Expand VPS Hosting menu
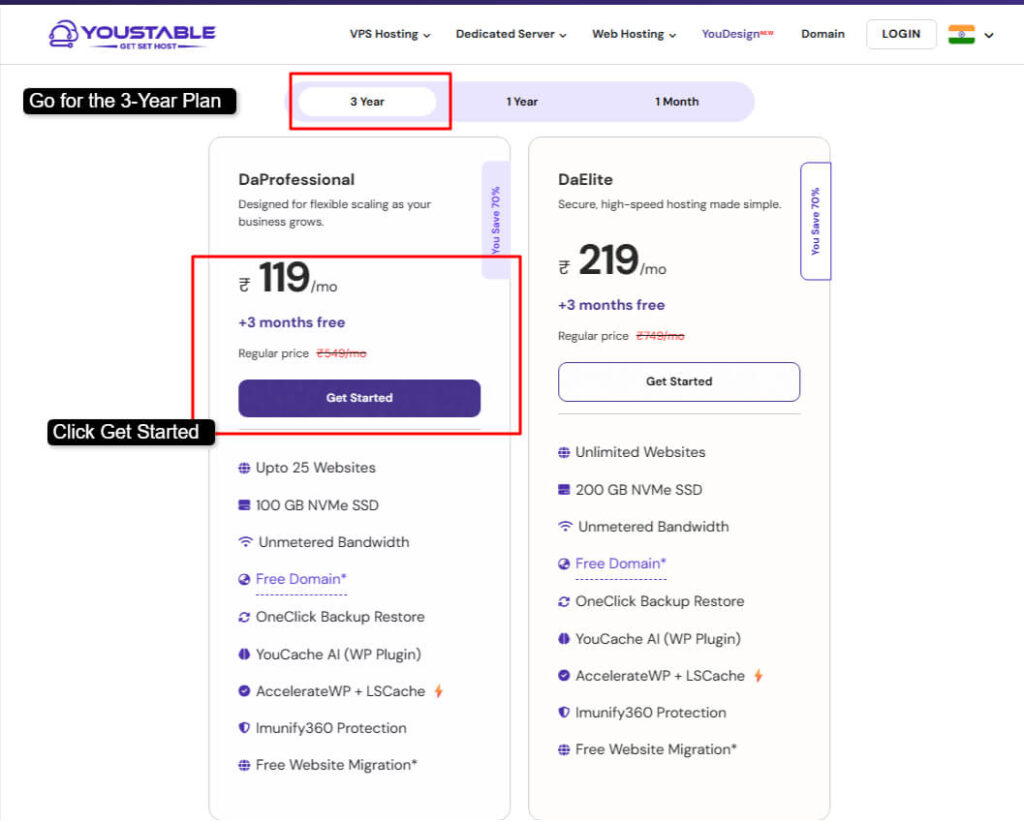This screenshot has height=822, width=1024. pos(390,34)
